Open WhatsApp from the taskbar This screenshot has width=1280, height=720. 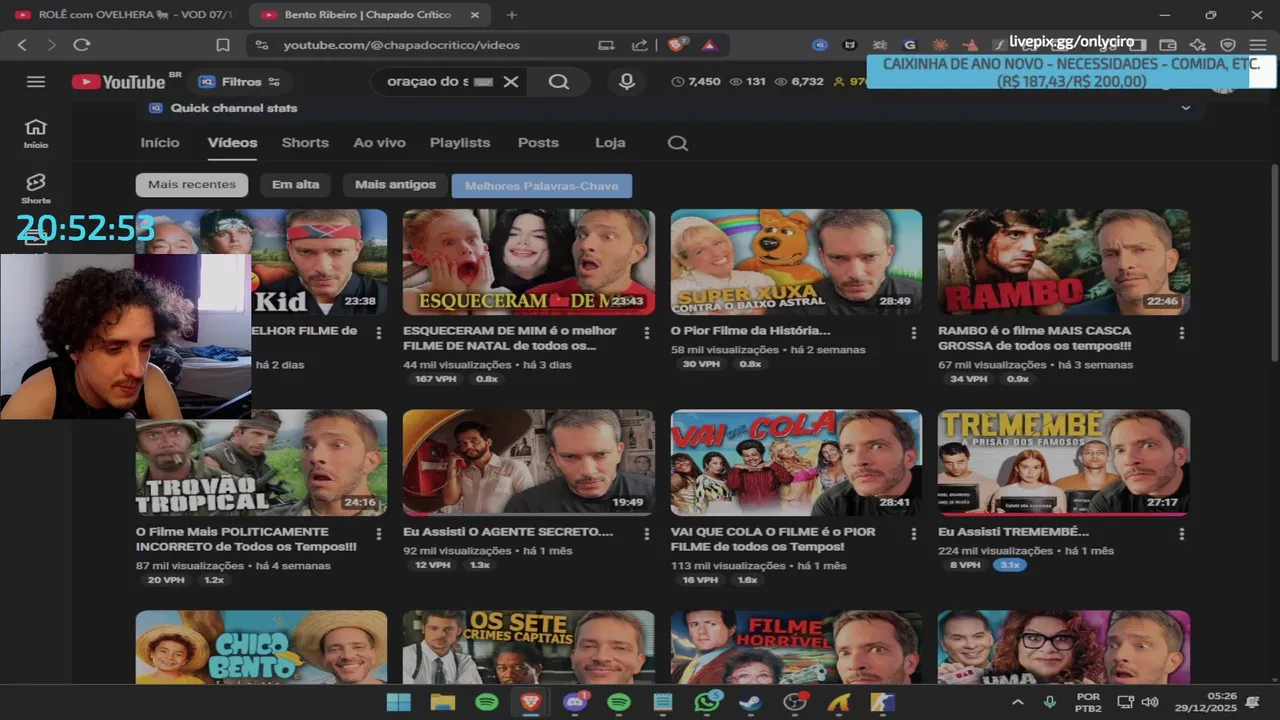[x=707, y=702]
